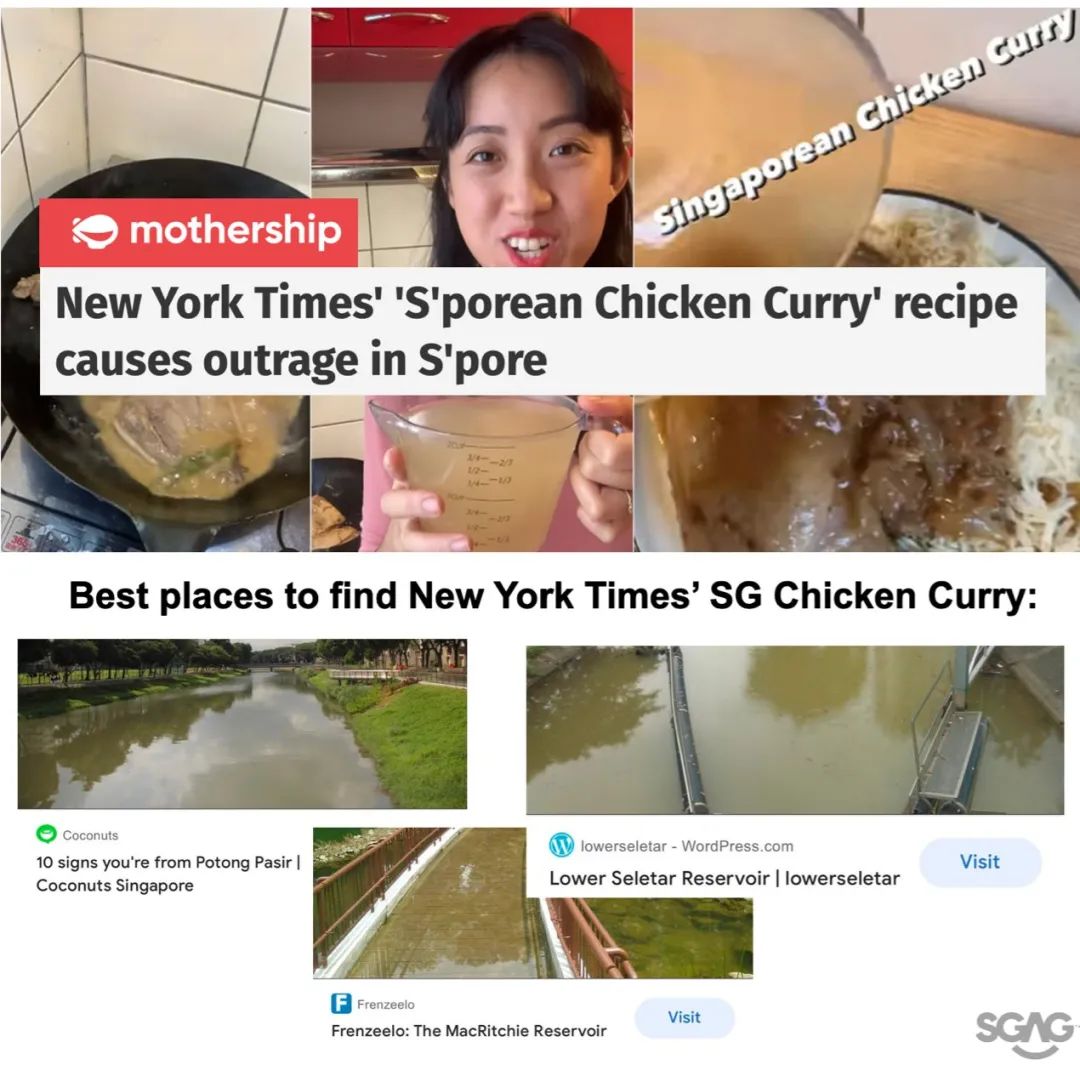This screenshot has width=1080, height=1082.
Task: Click the WordPress logo icon
Action: 561,845
